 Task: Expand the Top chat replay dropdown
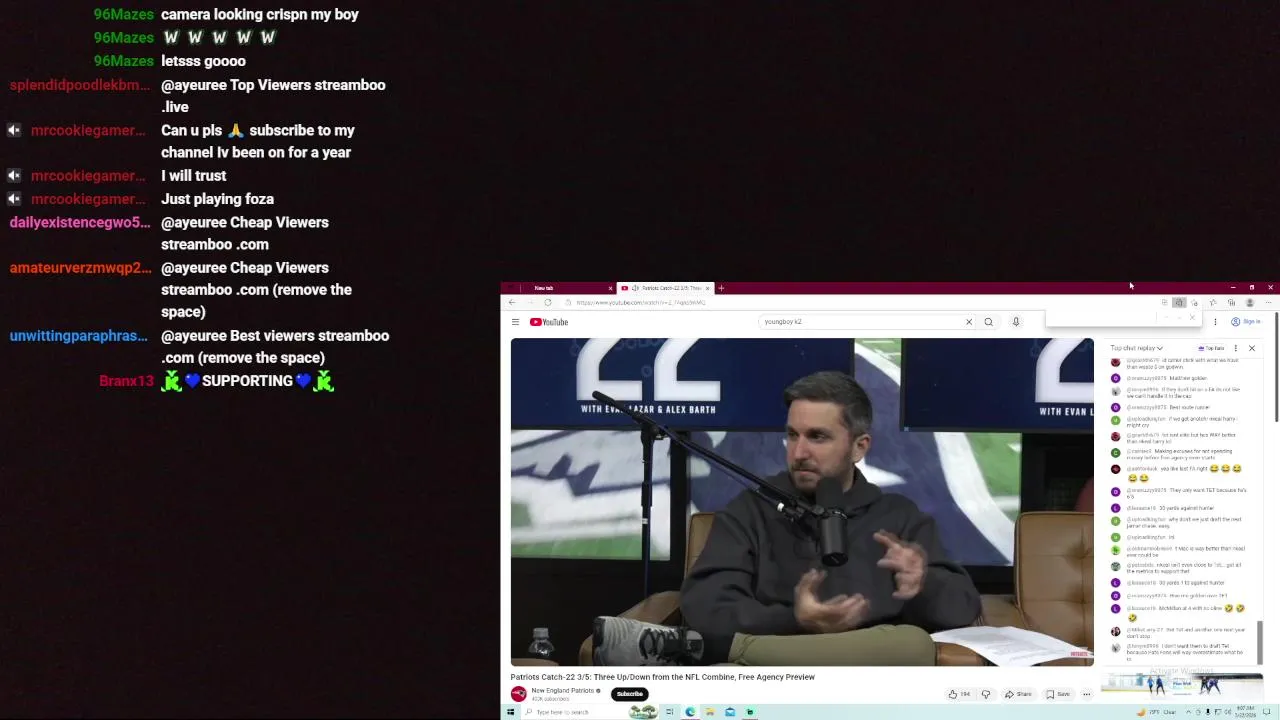[x=1137, y=348]
